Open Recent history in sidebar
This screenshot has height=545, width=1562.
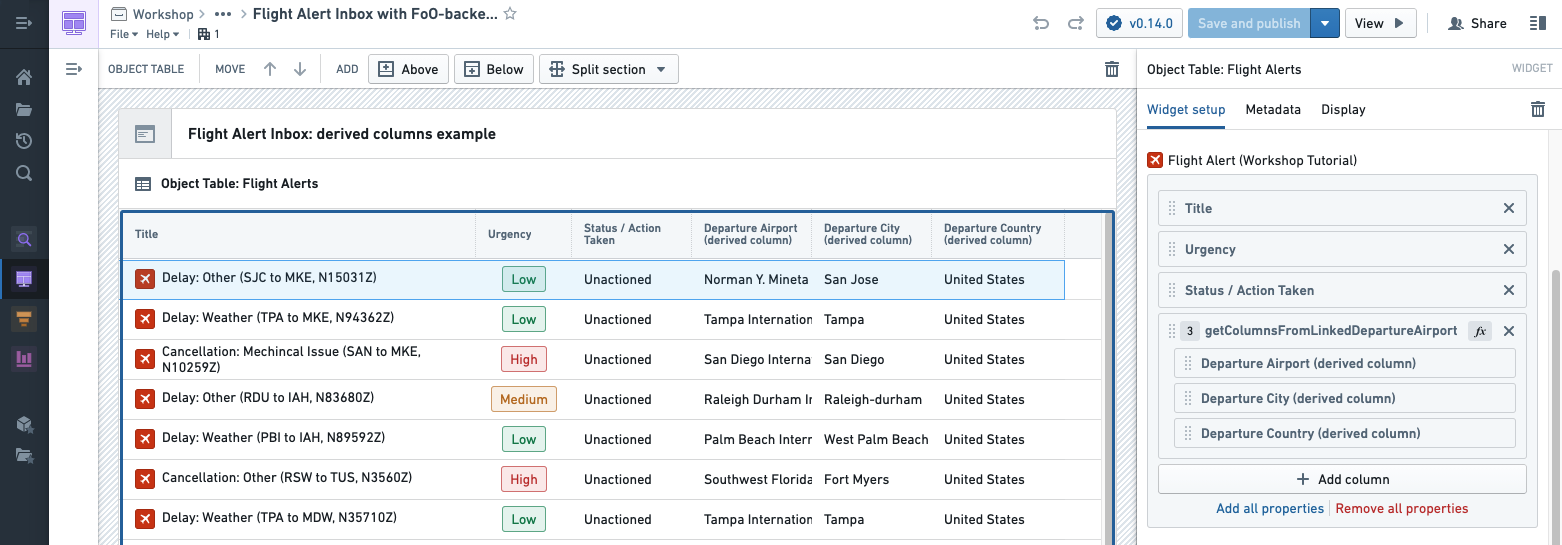coord(24,141)
